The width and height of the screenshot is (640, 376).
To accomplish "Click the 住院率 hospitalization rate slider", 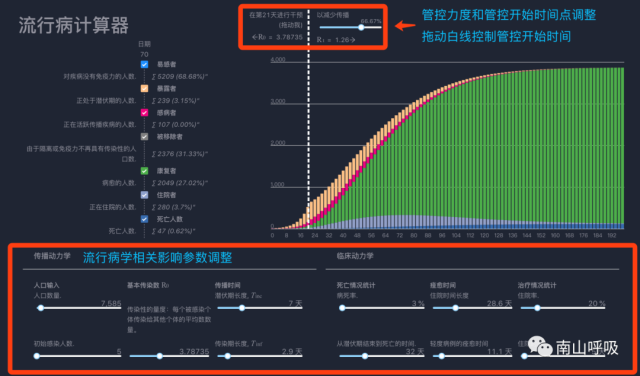I will click(x=563, y=308).
